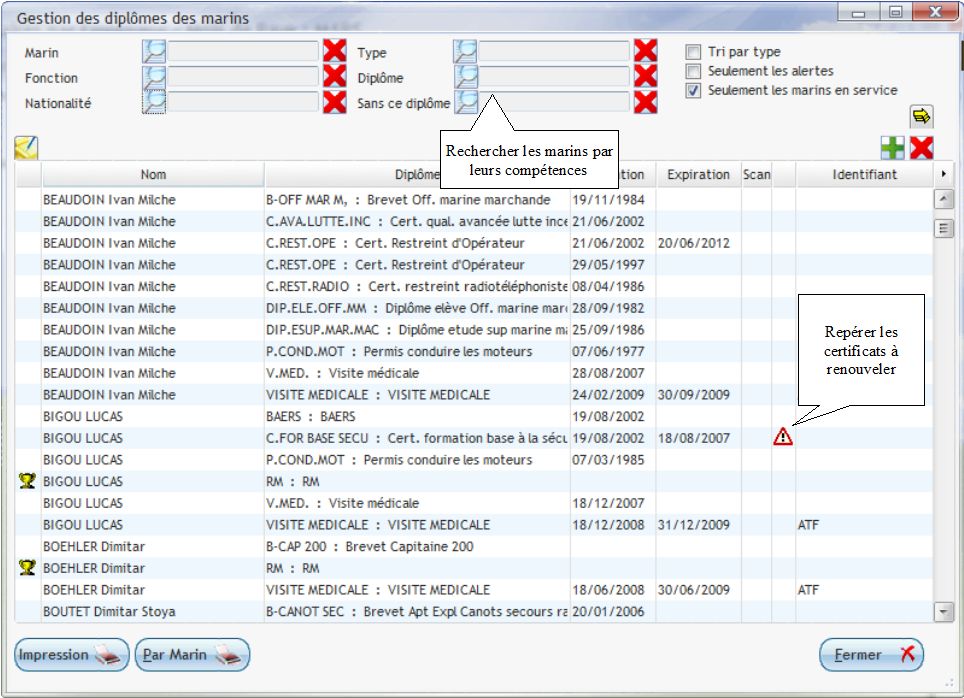Clear the Type filter with red X
The width and height of the screenshot is (964, 698).
[x=645, y=52]
